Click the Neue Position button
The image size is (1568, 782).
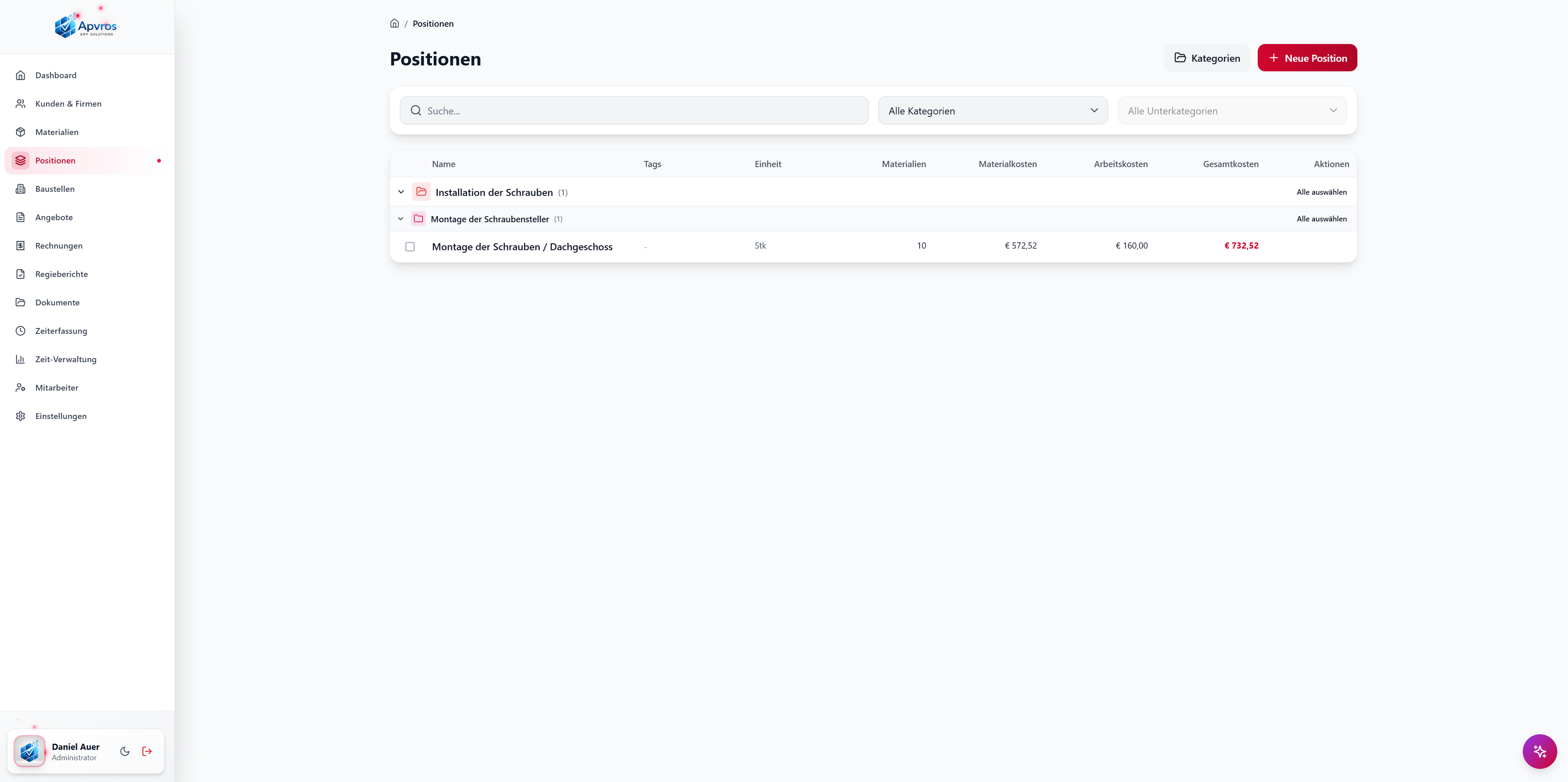[1307, 58]
